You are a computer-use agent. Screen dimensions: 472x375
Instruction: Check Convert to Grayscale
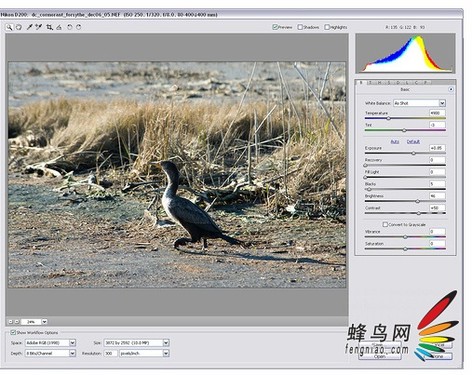(x=385, y=224)
